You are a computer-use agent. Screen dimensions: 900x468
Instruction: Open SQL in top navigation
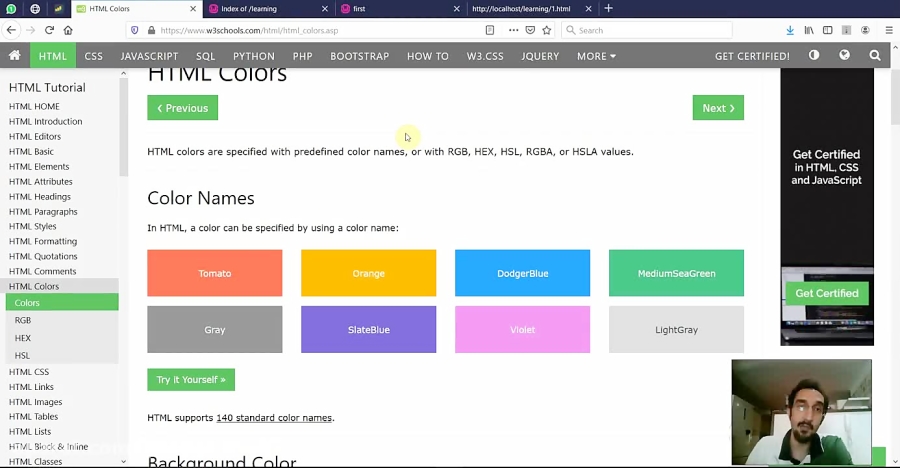tap(205, 56)
